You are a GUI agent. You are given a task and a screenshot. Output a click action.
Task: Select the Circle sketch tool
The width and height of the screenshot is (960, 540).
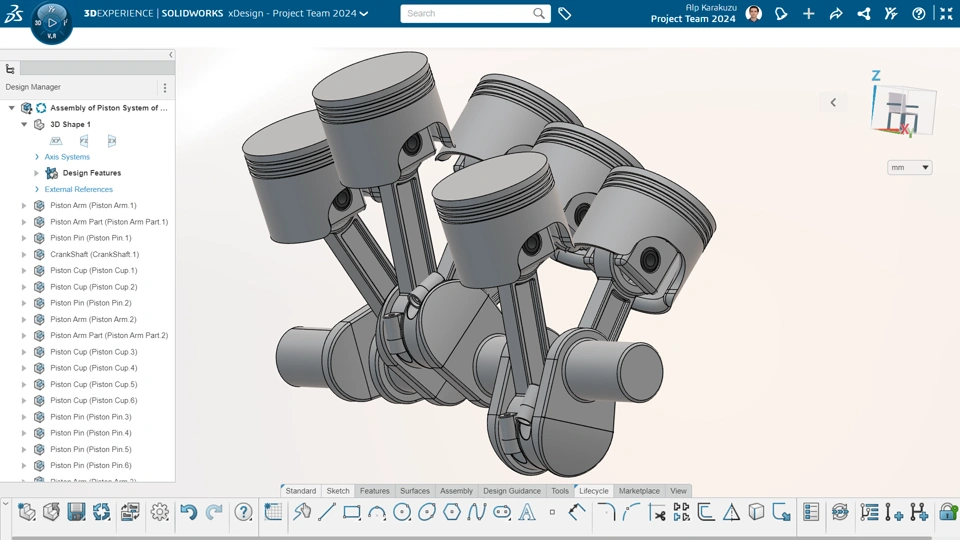pyautogui.click(x=402, y=512)
